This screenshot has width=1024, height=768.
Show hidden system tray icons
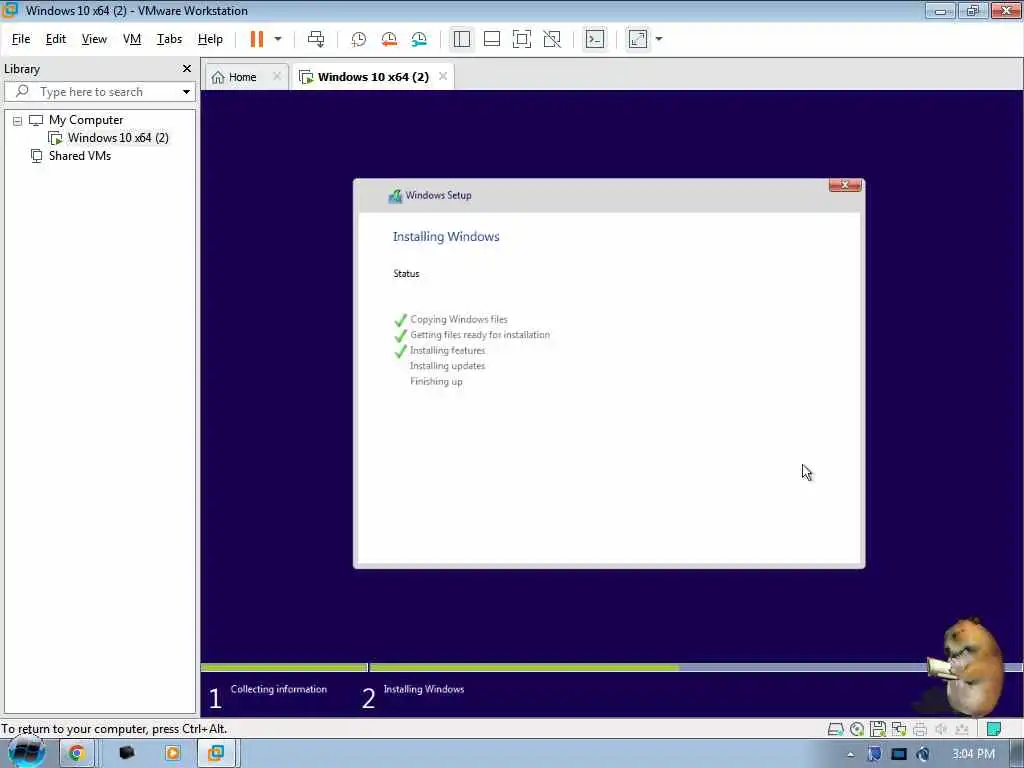click(x=850, y=755)
